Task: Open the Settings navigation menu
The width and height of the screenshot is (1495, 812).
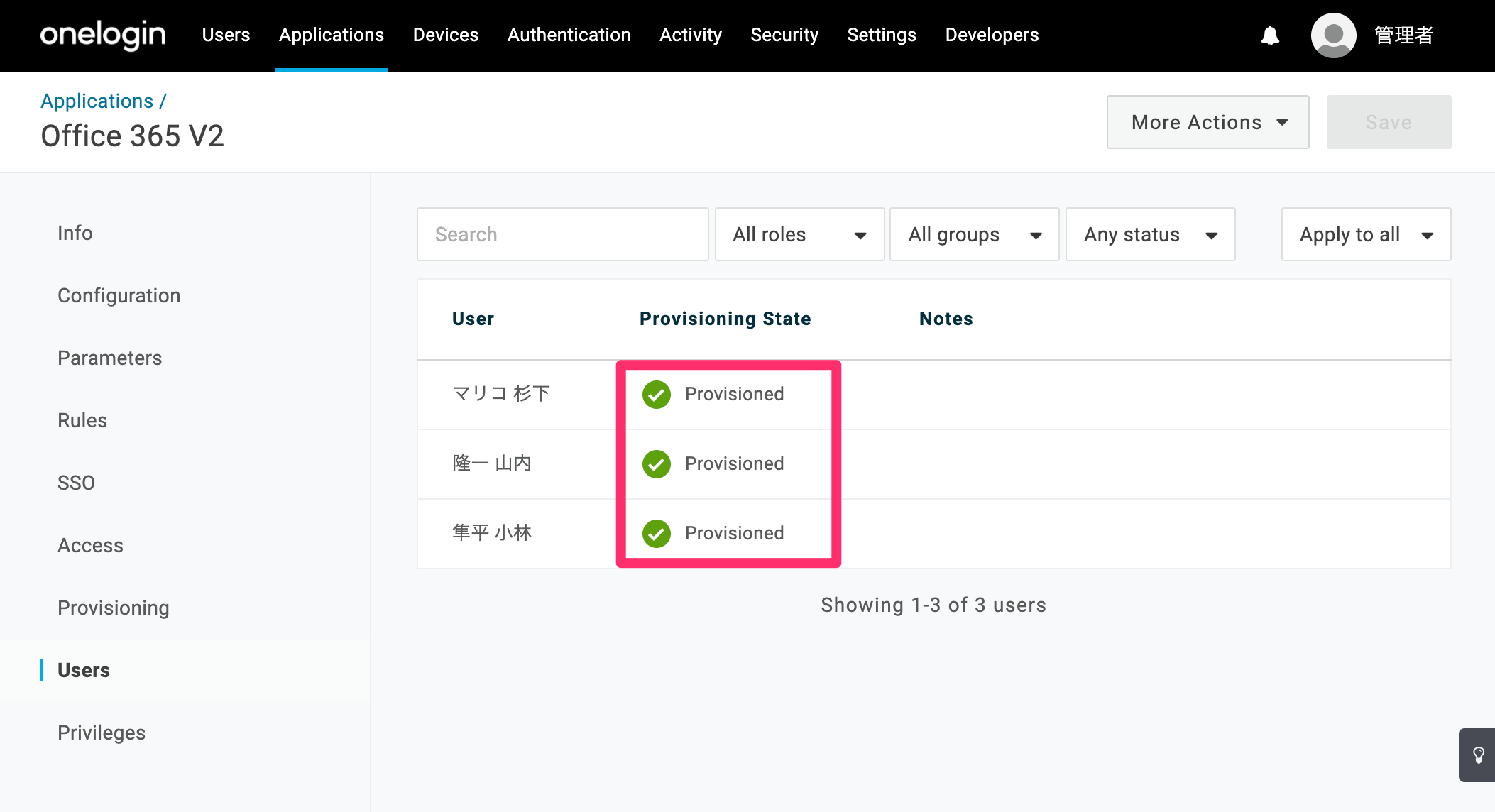Action: click(x=882, y=35)
